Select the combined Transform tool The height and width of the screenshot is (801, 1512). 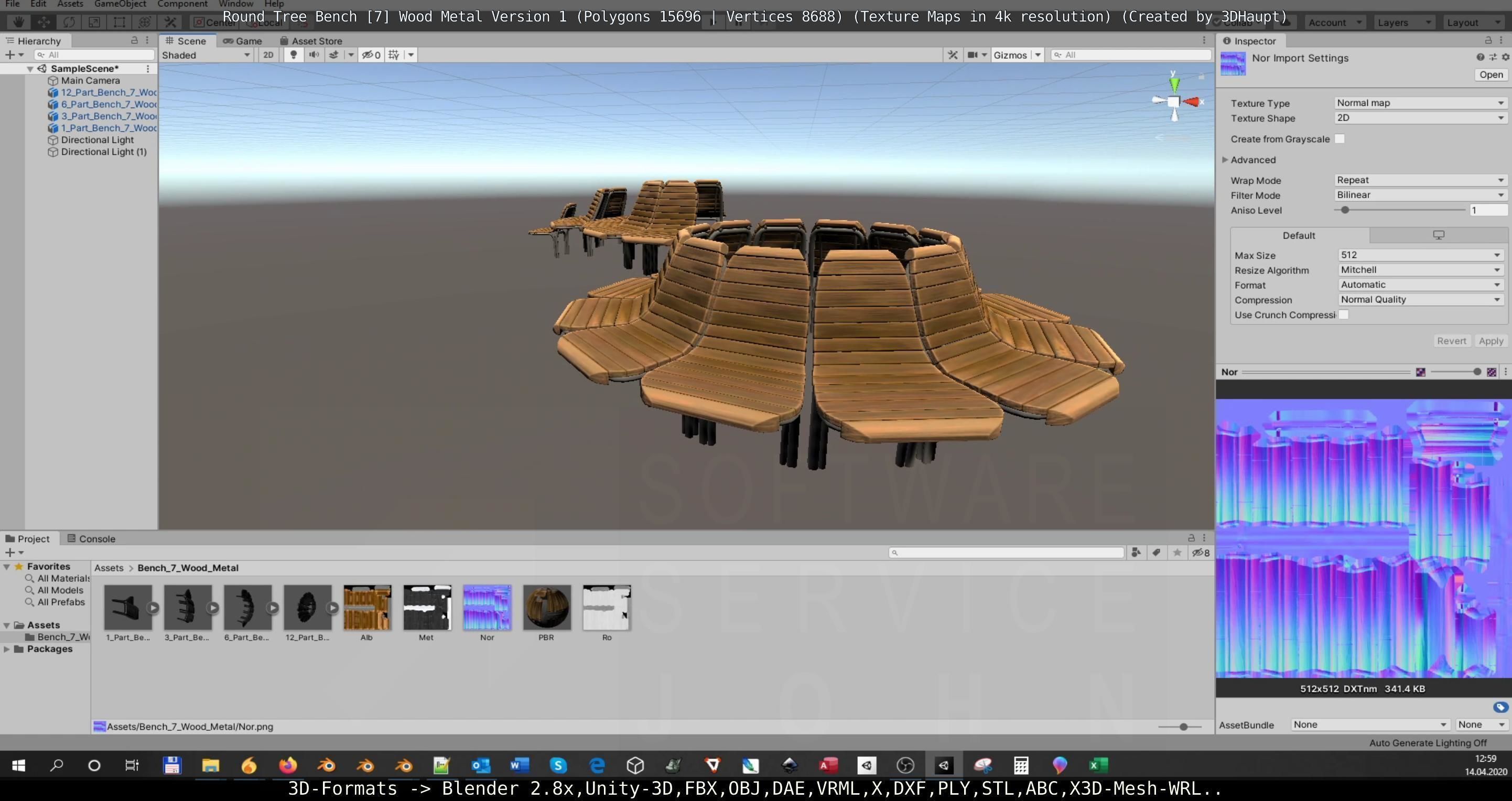pos(144,23)
